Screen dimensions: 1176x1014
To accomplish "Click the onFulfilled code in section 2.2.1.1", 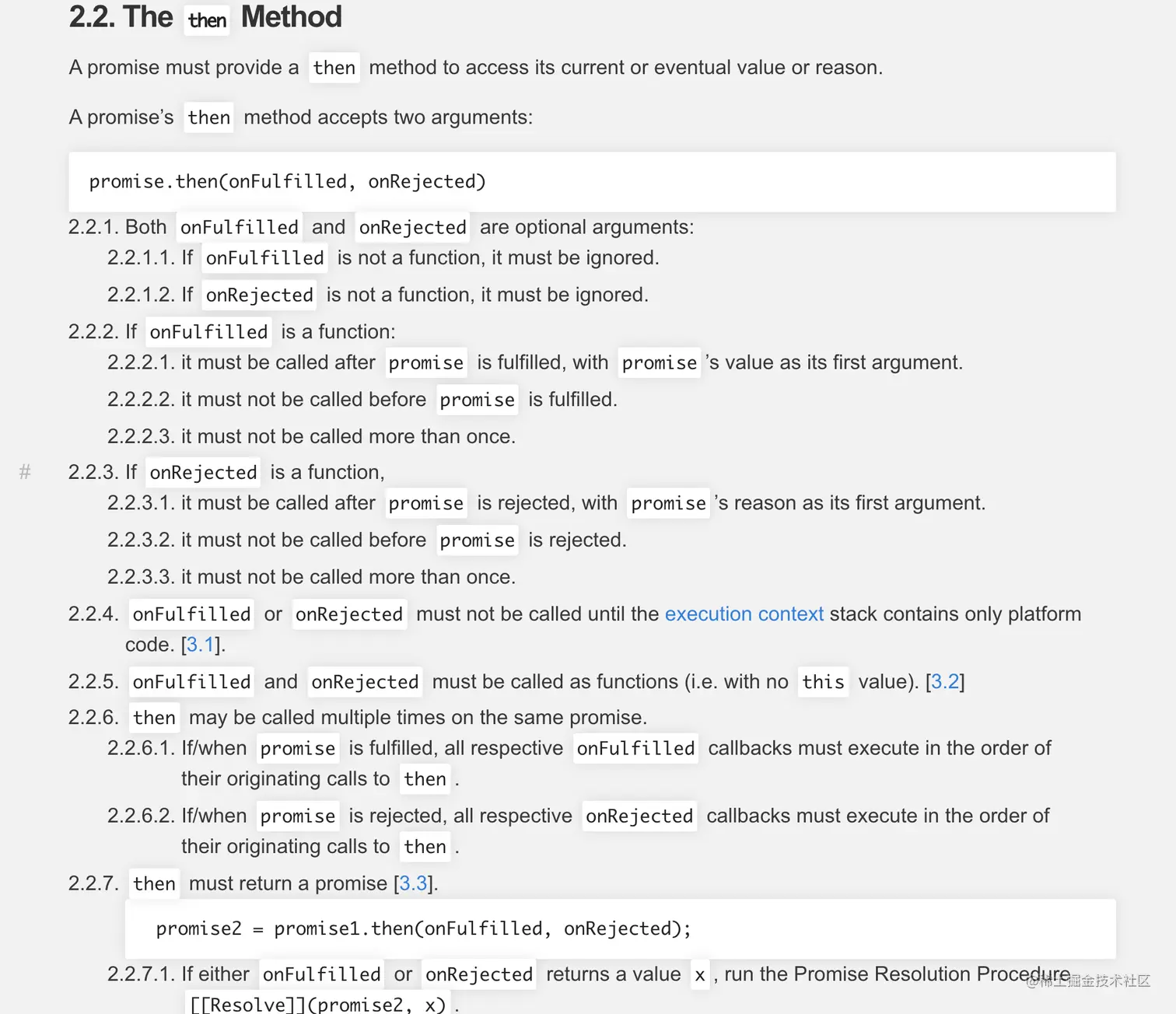I will (264, 258).
